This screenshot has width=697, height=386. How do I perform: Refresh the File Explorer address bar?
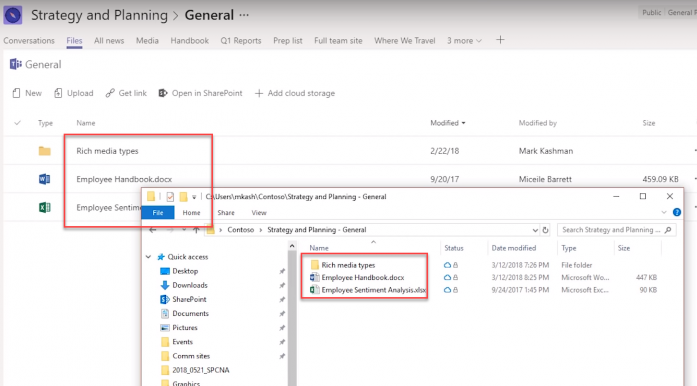pyautogui.click(x=545, y=230)
